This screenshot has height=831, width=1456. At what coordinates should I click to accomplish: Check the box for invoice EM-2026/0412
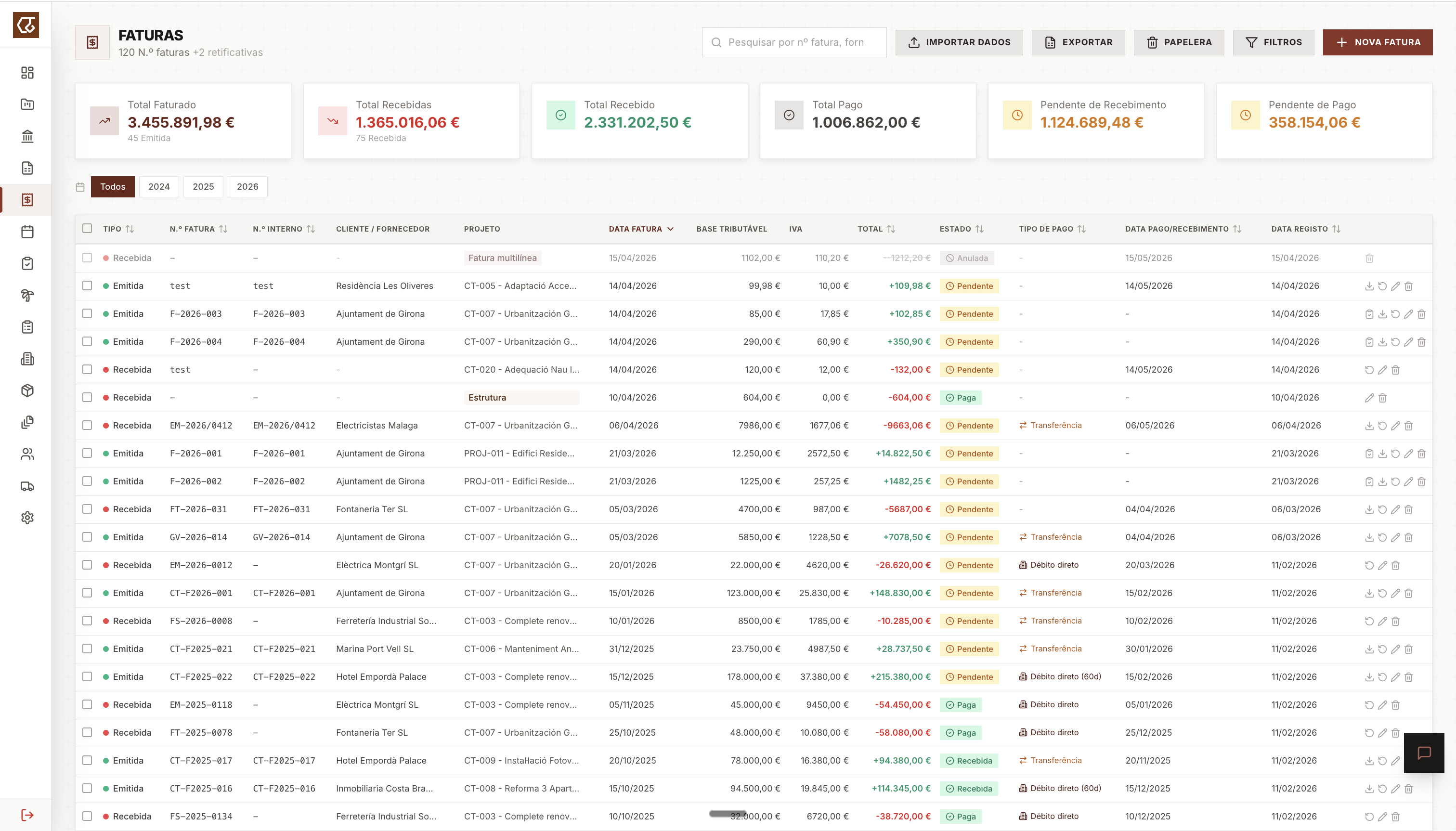(x=87, y=425)
